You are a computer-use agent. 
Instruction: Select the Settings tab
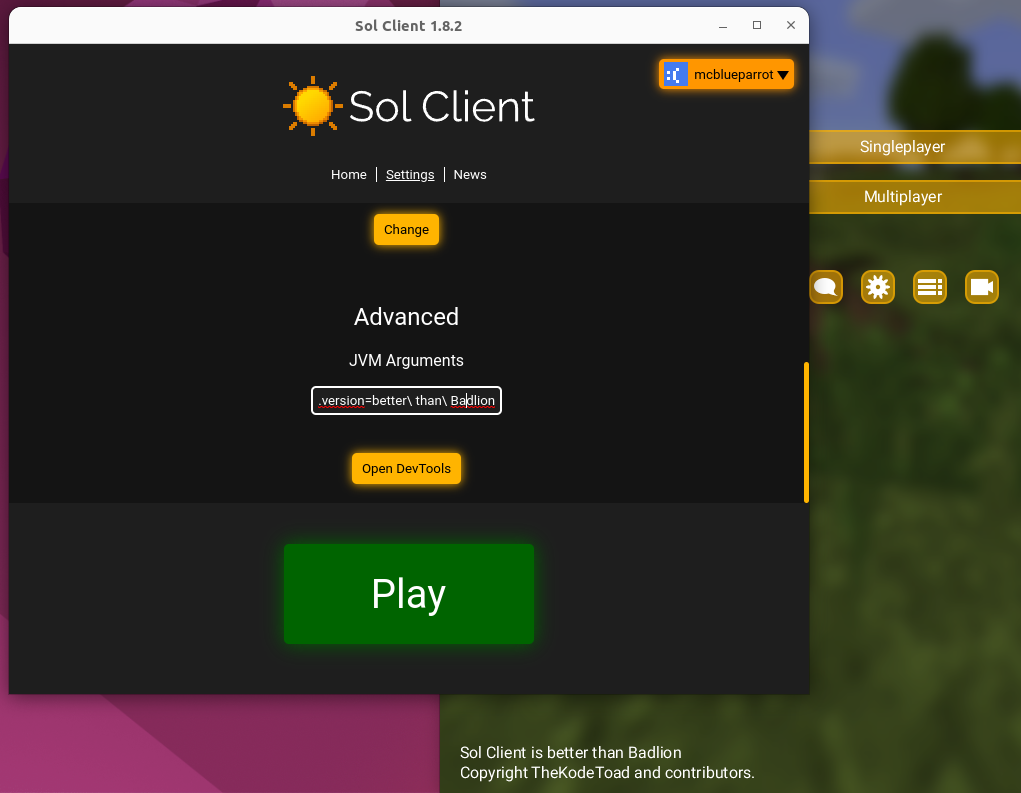click(x=410, y=174)
